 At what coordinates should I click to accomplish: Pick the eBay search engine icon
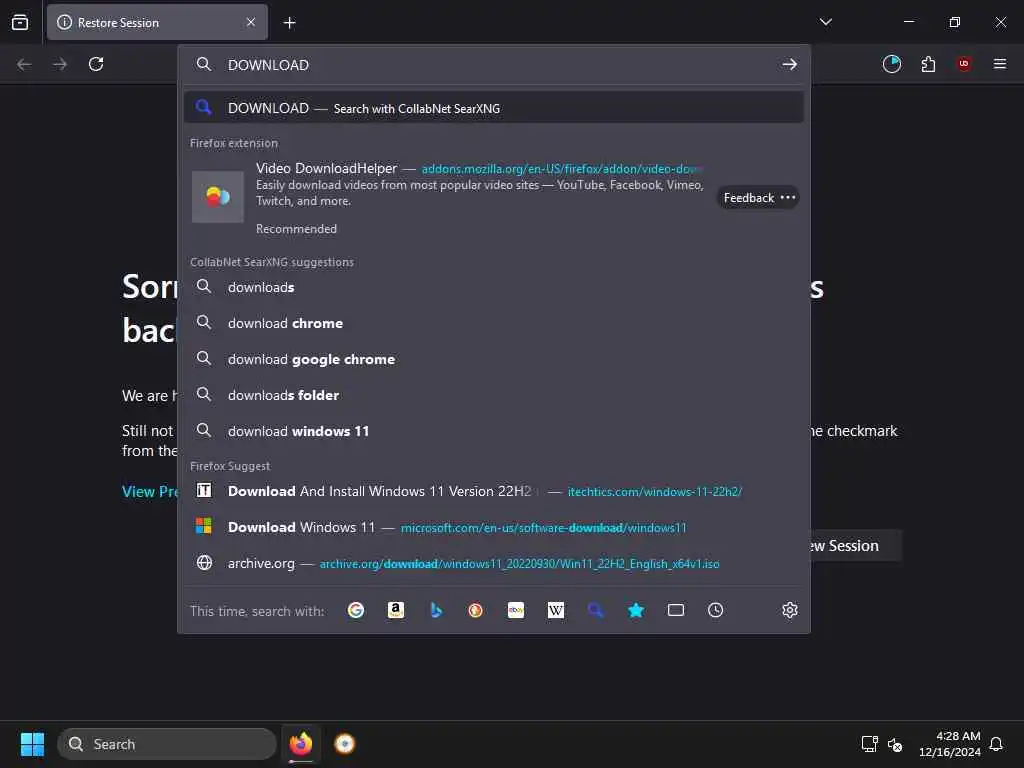tap(516, 610)
